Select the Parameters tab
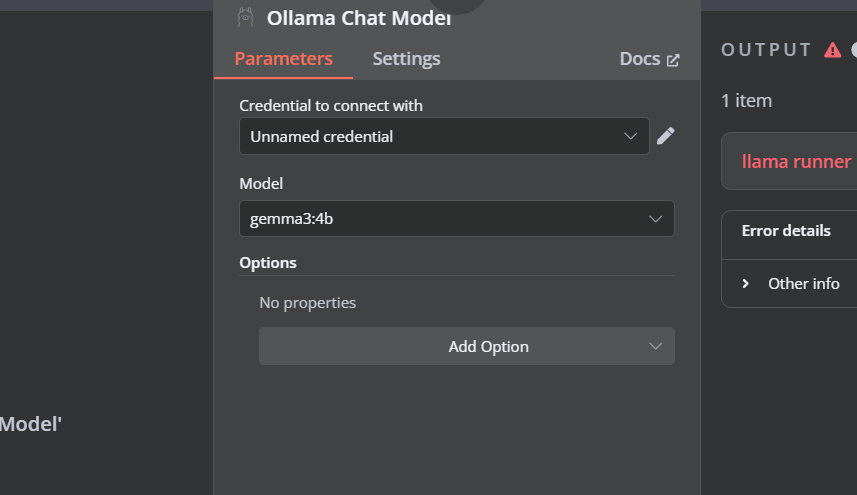This screenshot has height=495, width=857. (283, 58)
